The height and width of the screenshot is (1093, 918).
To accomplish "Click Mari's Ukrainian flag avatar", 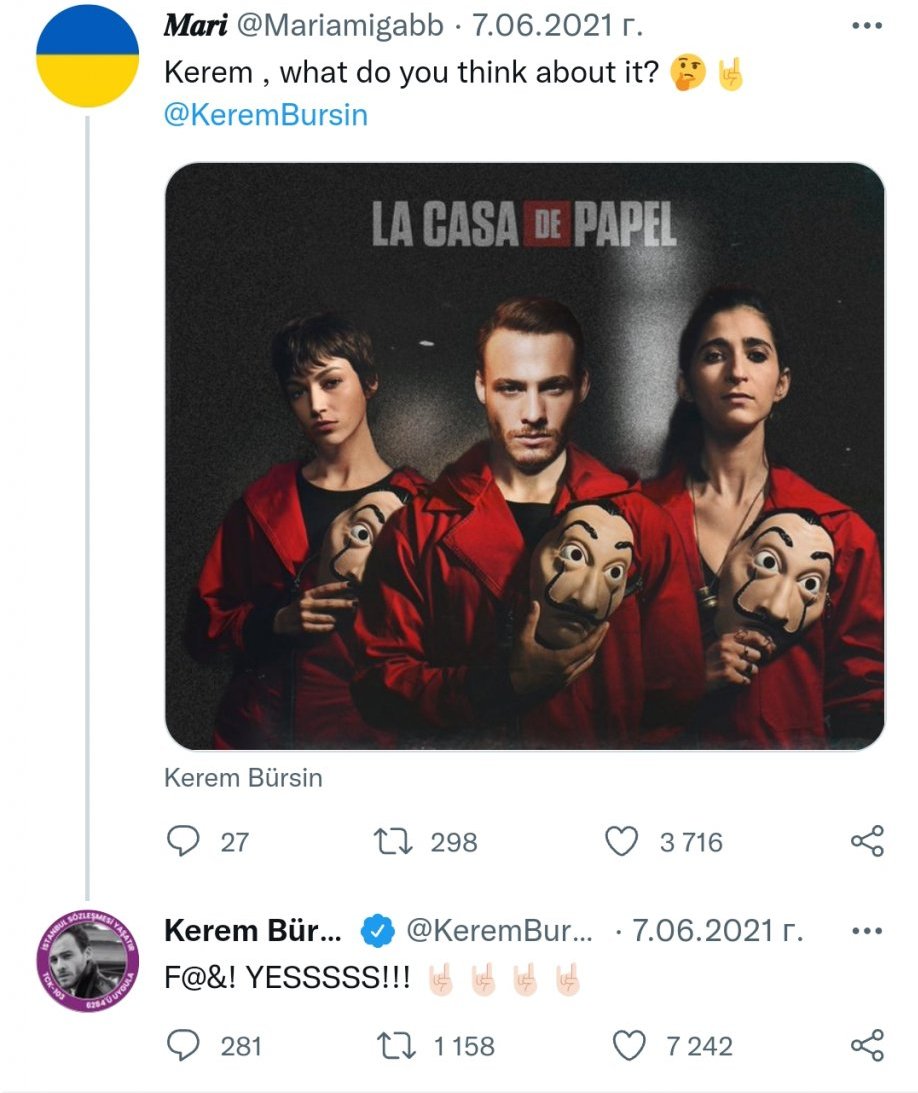I will tap(87, 56).
